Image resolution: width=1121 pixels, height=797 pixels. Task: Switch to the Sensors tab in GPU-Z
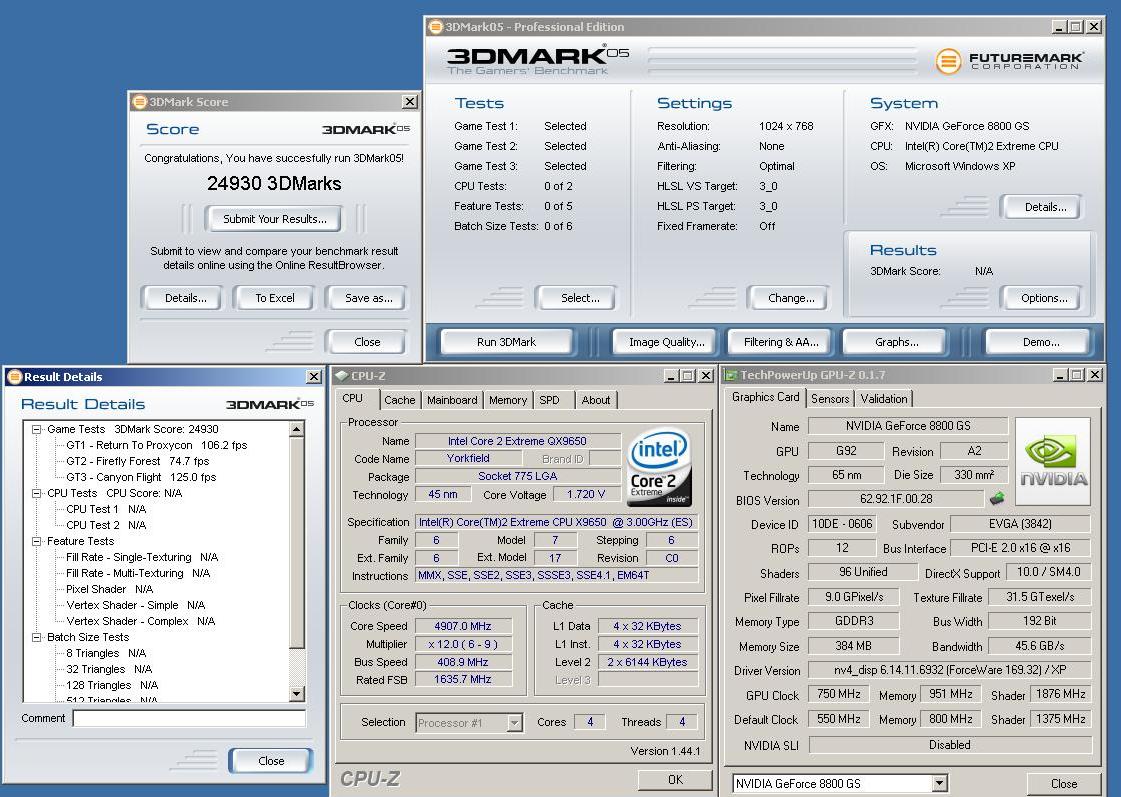pyautogui.click(x=830, y=399)
